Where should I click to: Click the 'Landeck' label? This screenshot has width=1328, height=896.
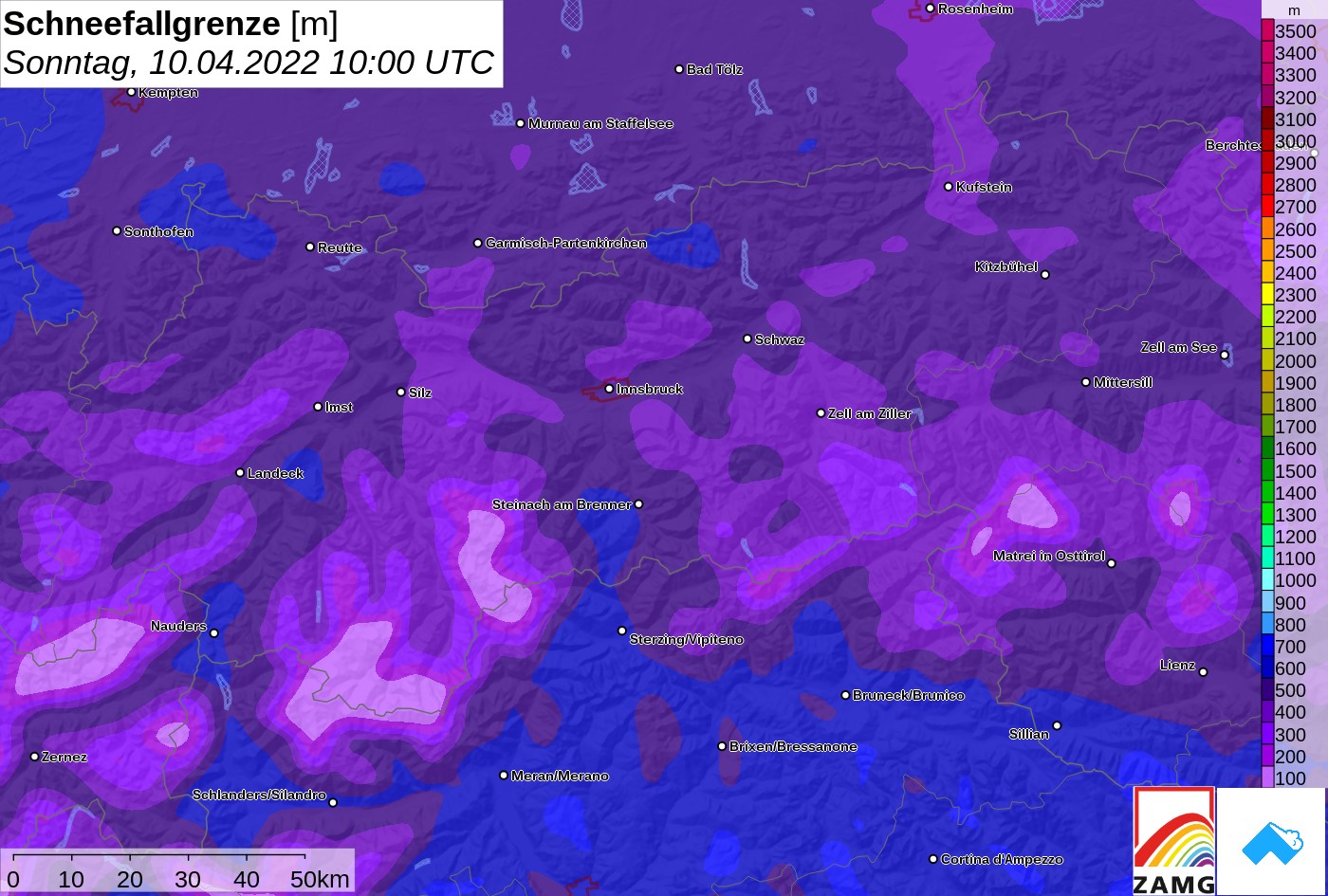[275, 473]
